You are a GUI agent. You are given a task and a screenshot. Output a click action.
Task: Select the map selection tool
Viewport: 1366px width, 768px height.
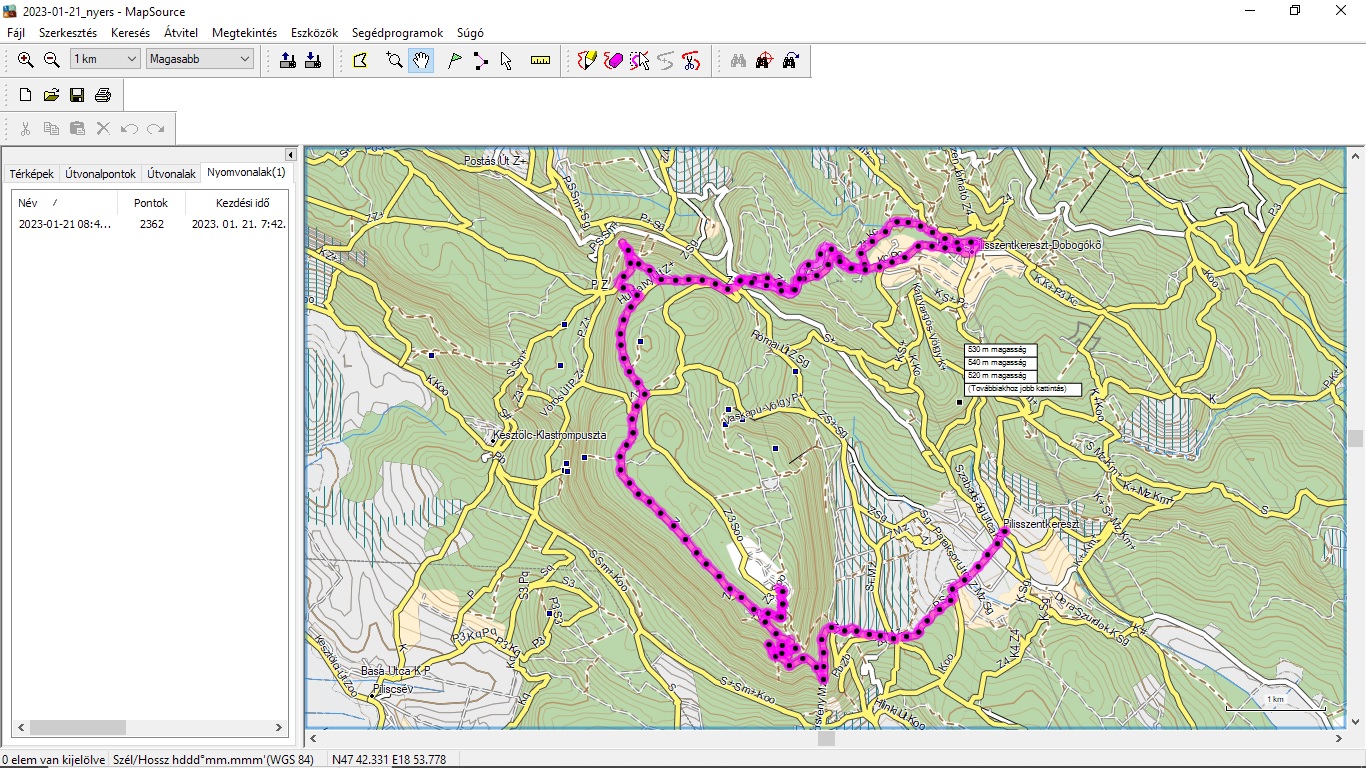pos(360,60)
